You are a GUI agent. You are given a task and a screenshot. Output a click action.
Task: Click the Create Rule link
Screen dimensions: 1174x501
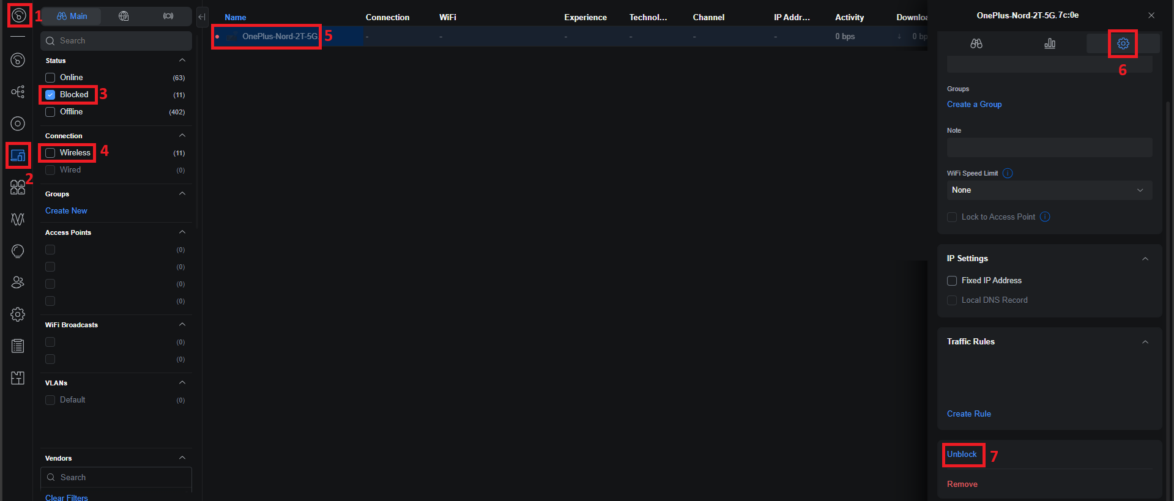968,414
